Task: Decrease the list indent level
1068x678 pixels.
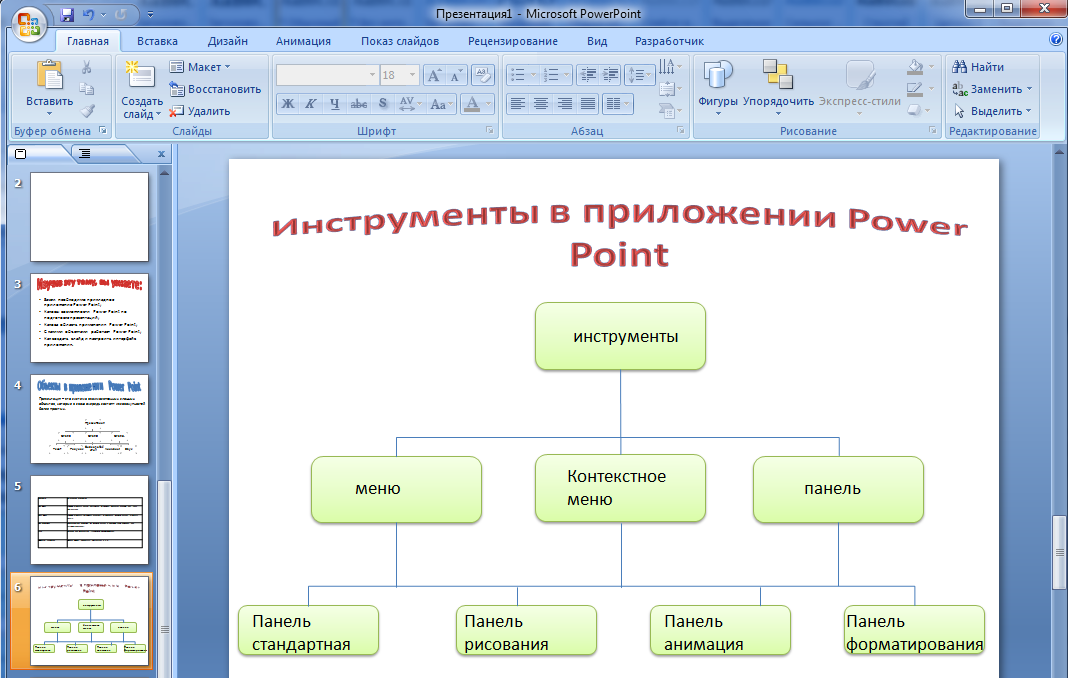Action: pos(588,74)
